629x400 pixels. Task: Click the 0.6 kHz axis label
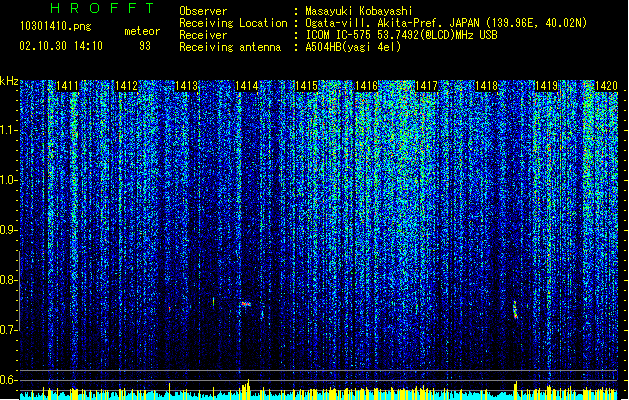[8, 380]
